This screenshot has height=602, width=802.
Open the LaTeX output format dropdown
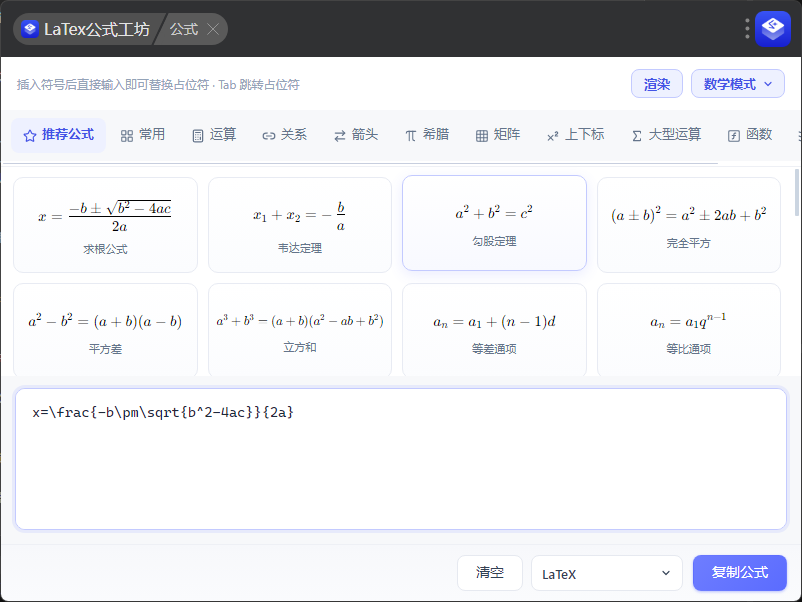(607, 573)
